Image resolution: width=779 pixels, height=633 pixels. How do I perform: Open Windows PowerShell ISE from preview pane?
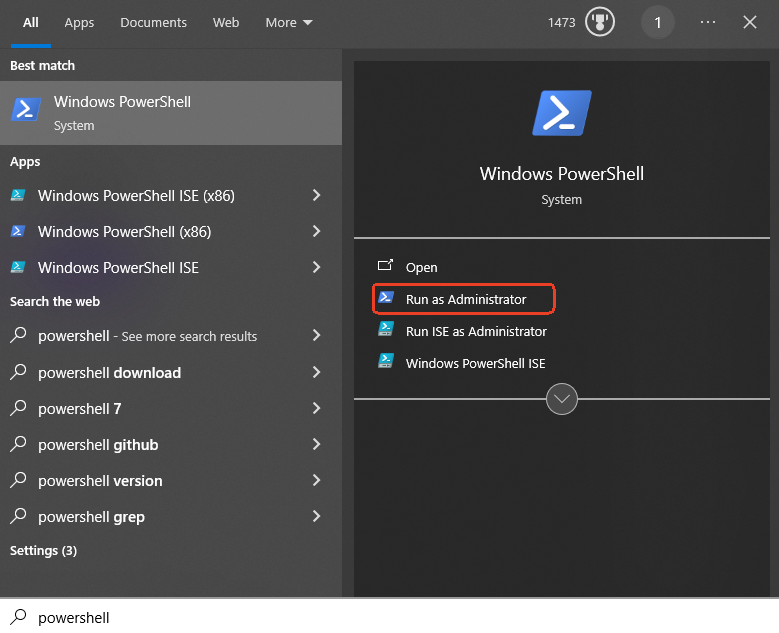(475, 363)
